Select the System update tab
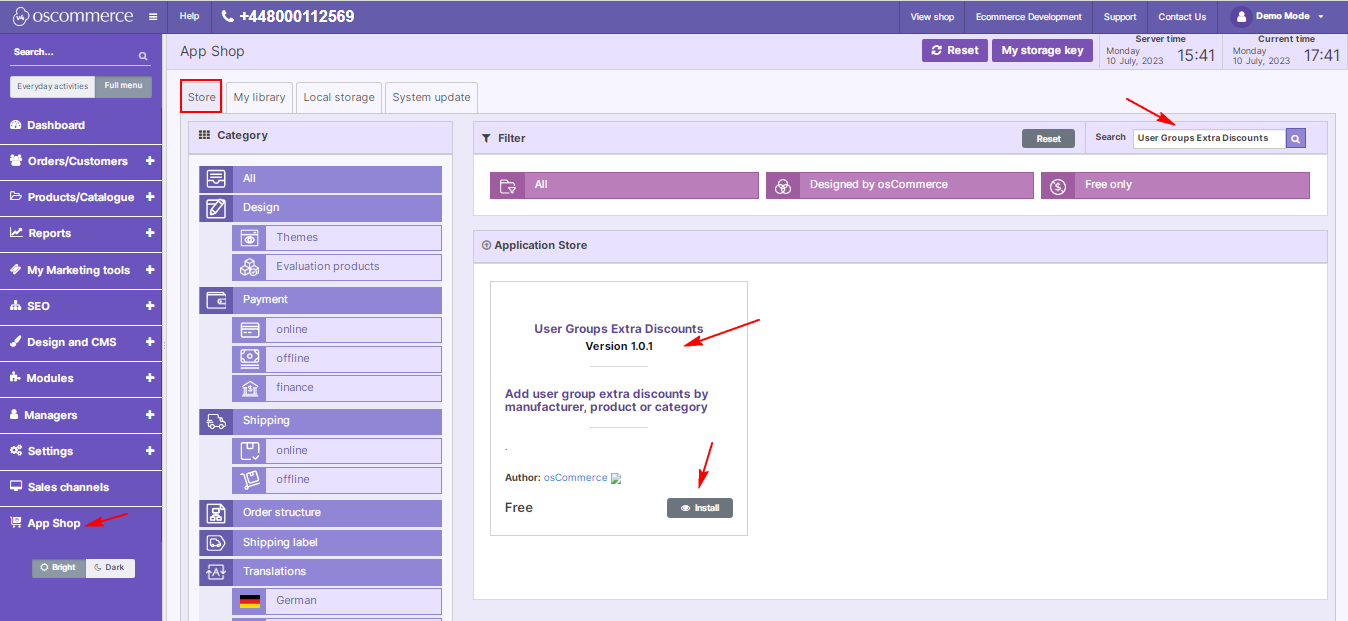The height and width of the screenshot is (621, 1348). click(x=432, y=97)
